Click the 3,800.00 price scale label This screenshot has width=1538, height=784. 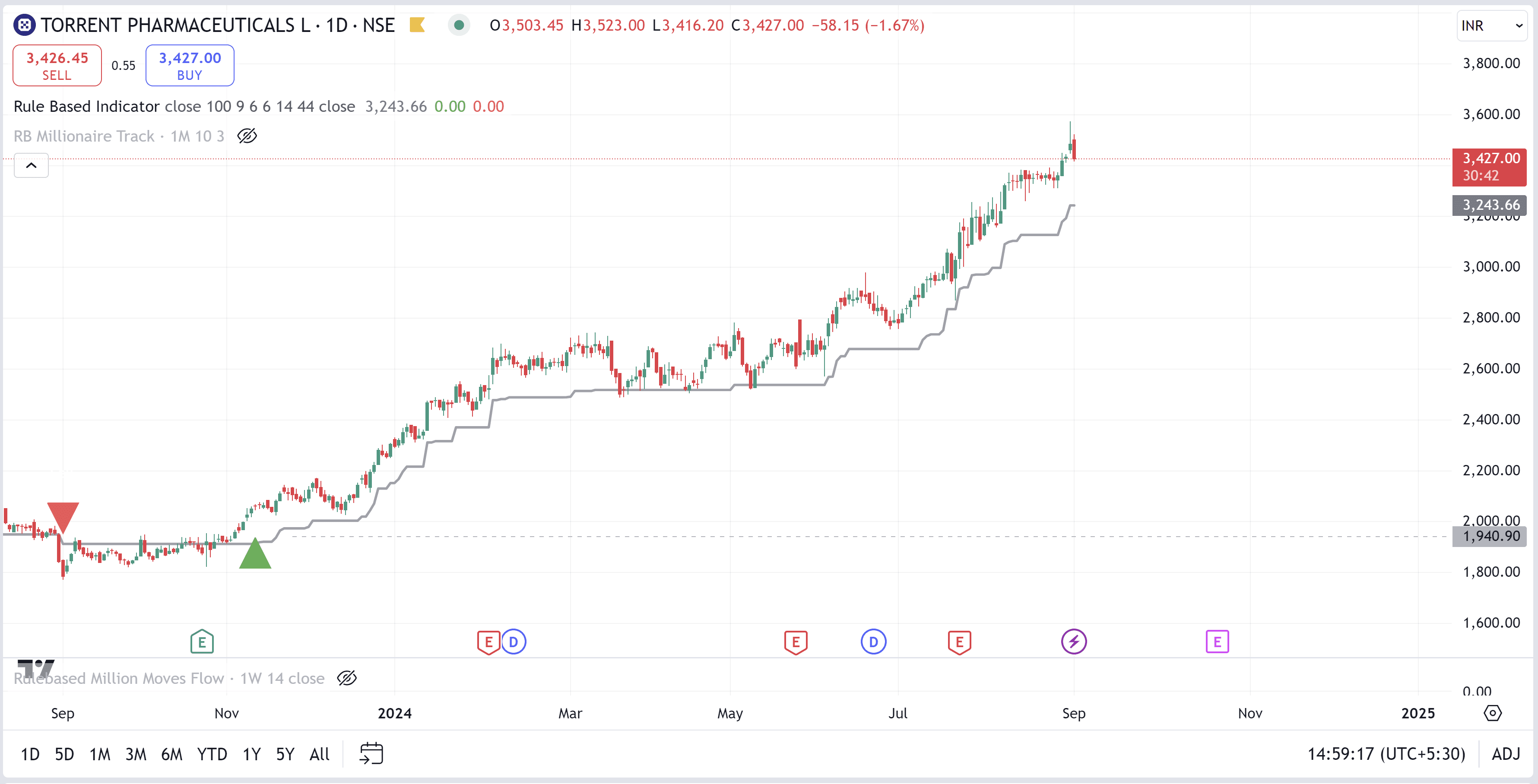pyautogui.click(x=1491, y=63)
